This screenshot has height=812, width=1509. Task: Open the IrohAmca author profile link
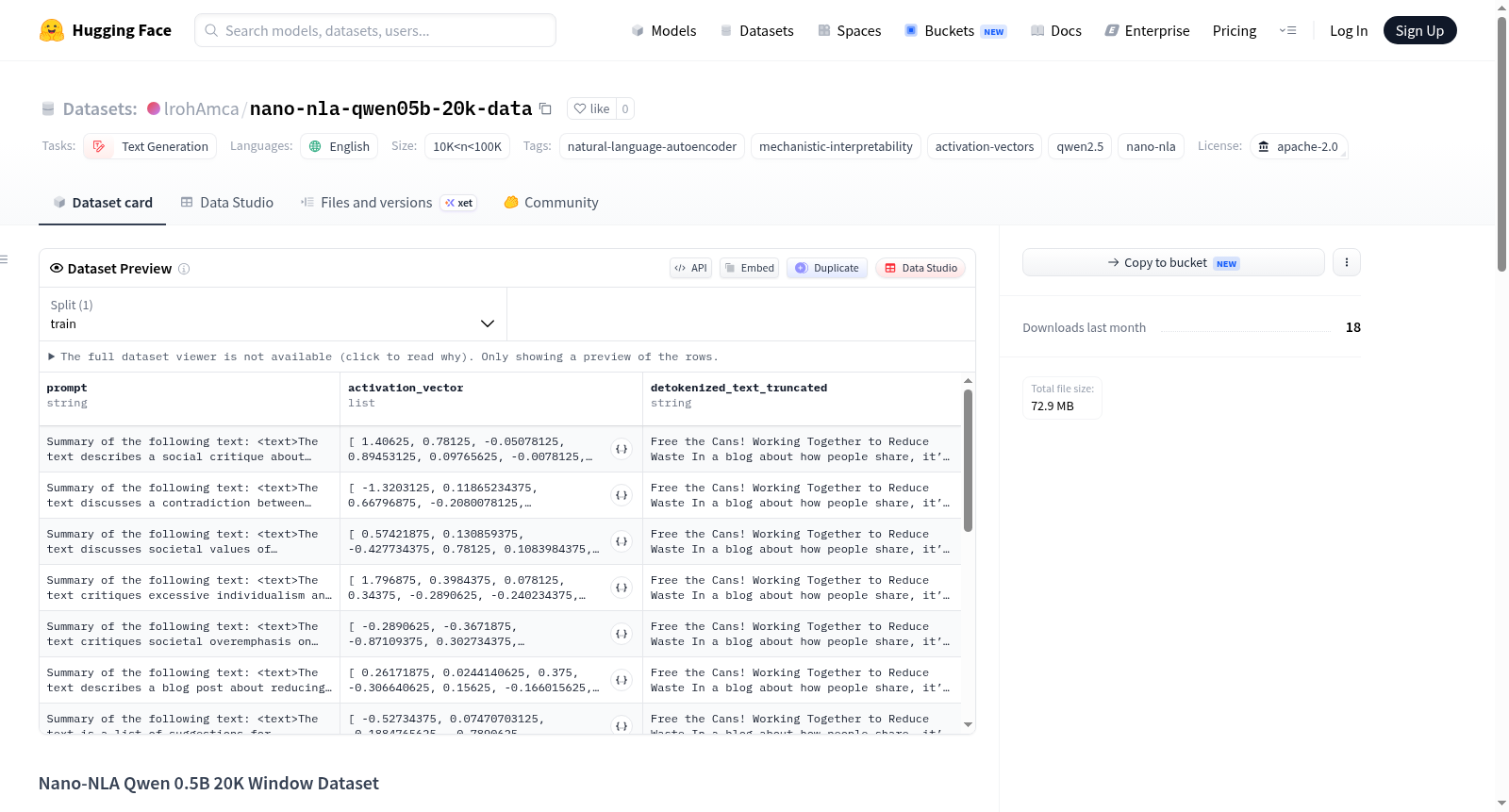[x=201, y=108]
